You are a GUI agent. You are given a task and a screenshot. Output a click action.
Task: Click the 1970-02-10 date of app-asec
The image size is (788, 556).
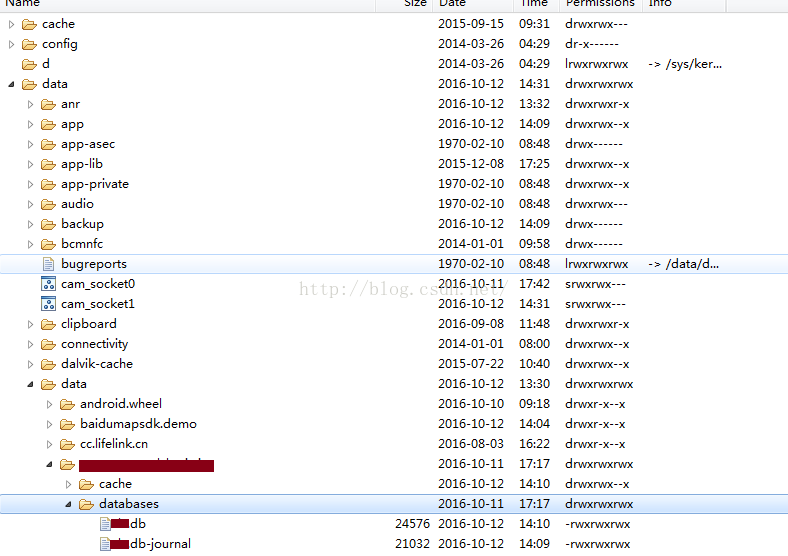point(471,144)
